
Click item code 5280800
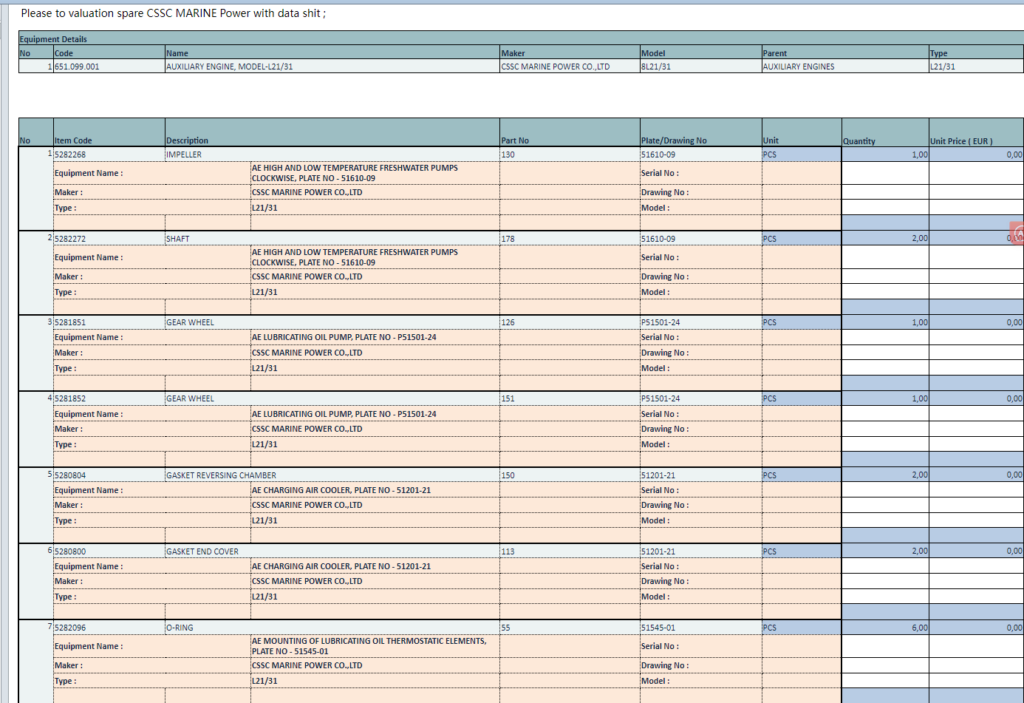tap(109, 551)
